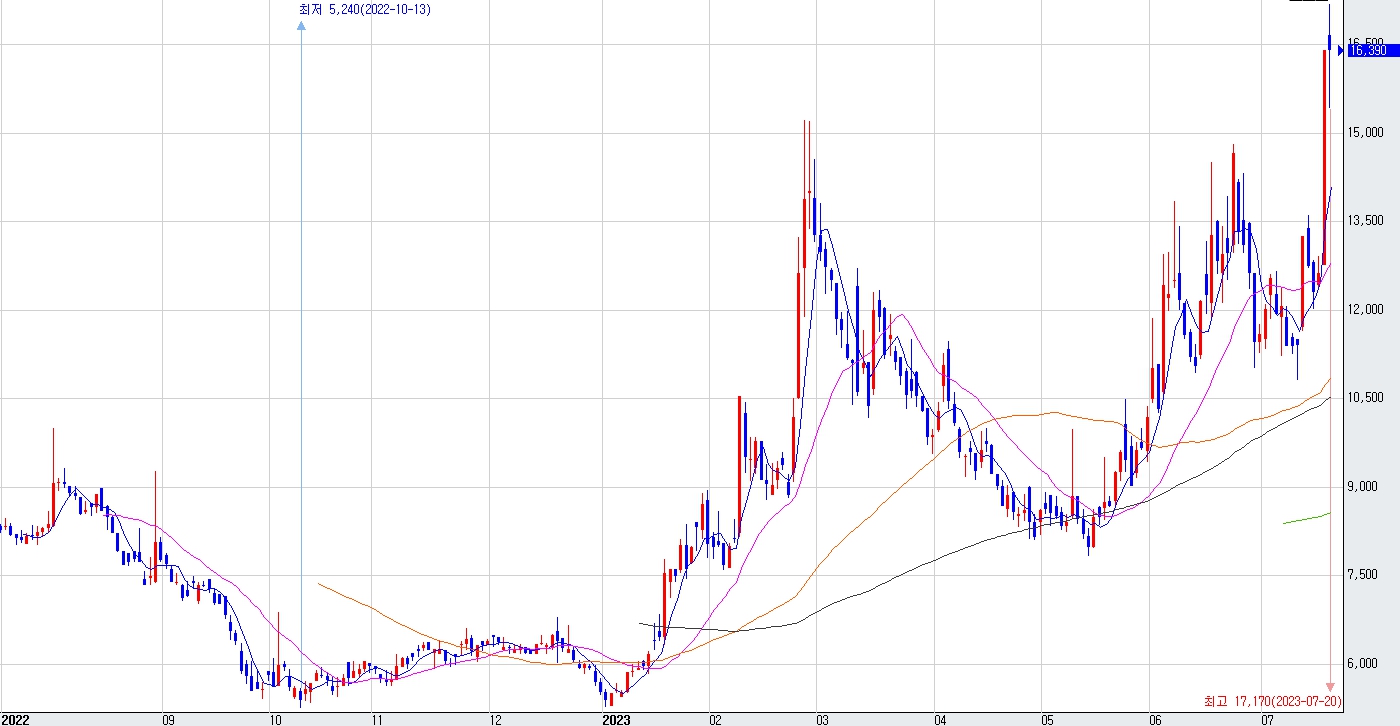Select month 03 on the date axis

(822, 719)
